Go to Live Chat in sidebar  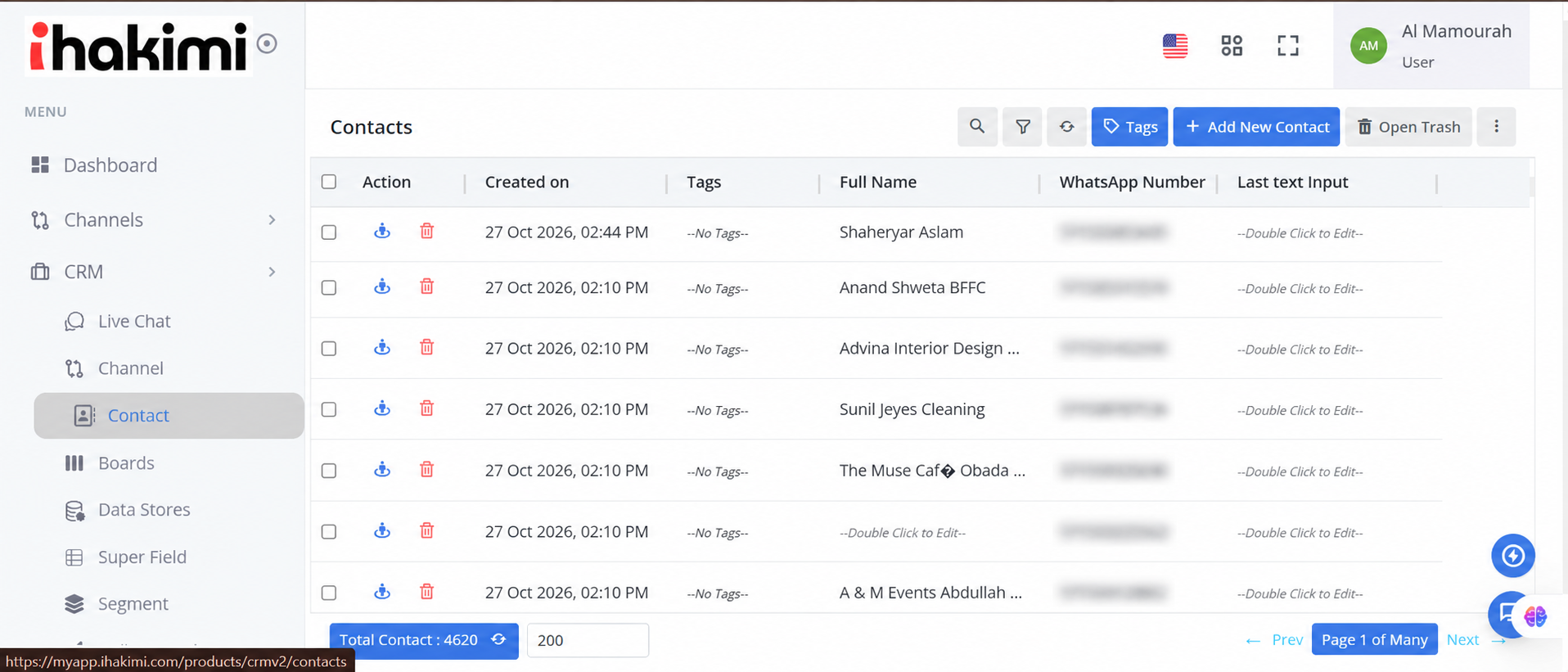click(x=134, y=322)
